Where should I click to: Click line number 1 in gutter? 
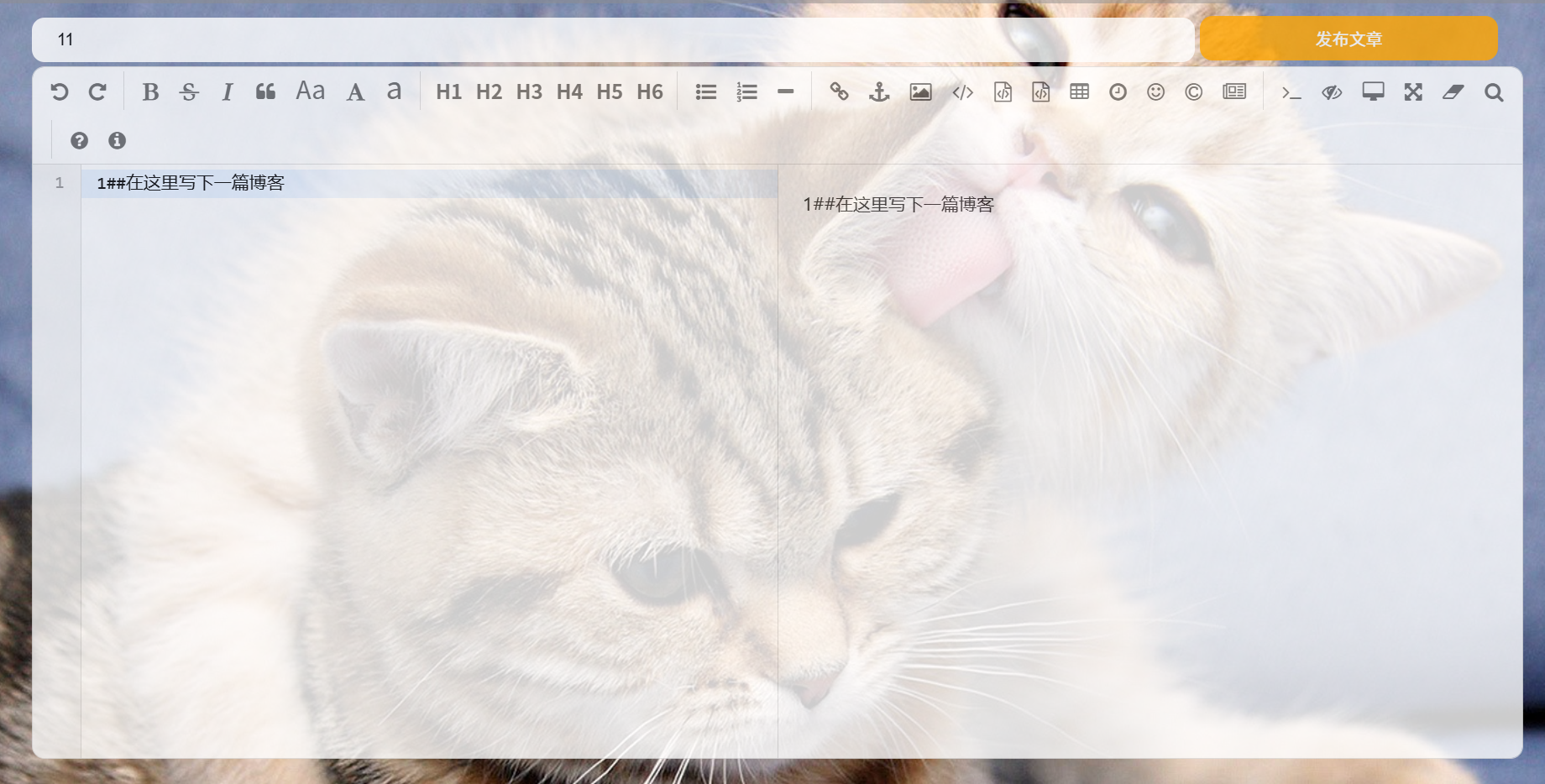click(59, 182)
